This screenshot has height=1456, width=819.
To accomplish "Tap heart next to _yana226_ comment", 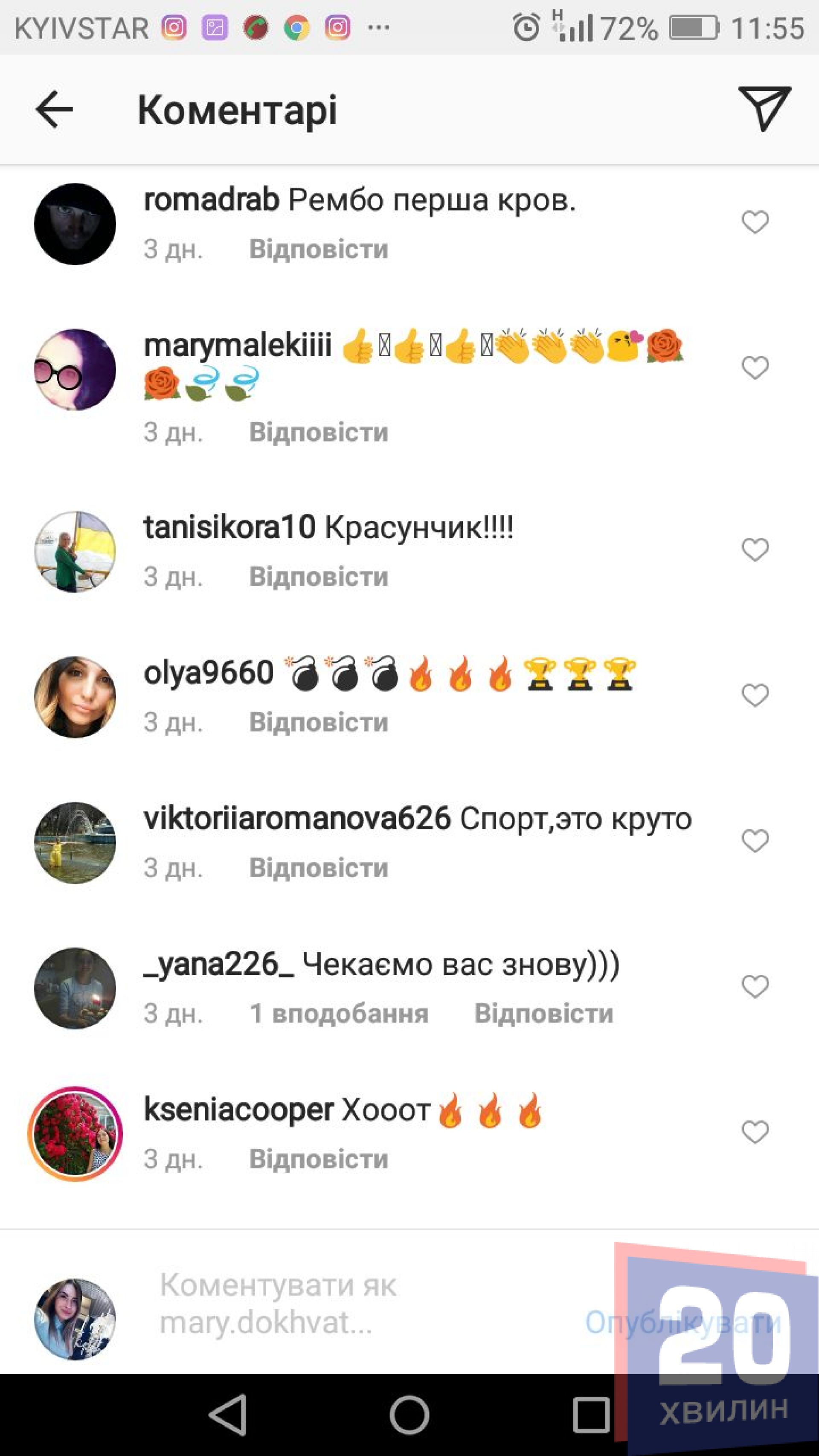I will [x=755, y=987].
